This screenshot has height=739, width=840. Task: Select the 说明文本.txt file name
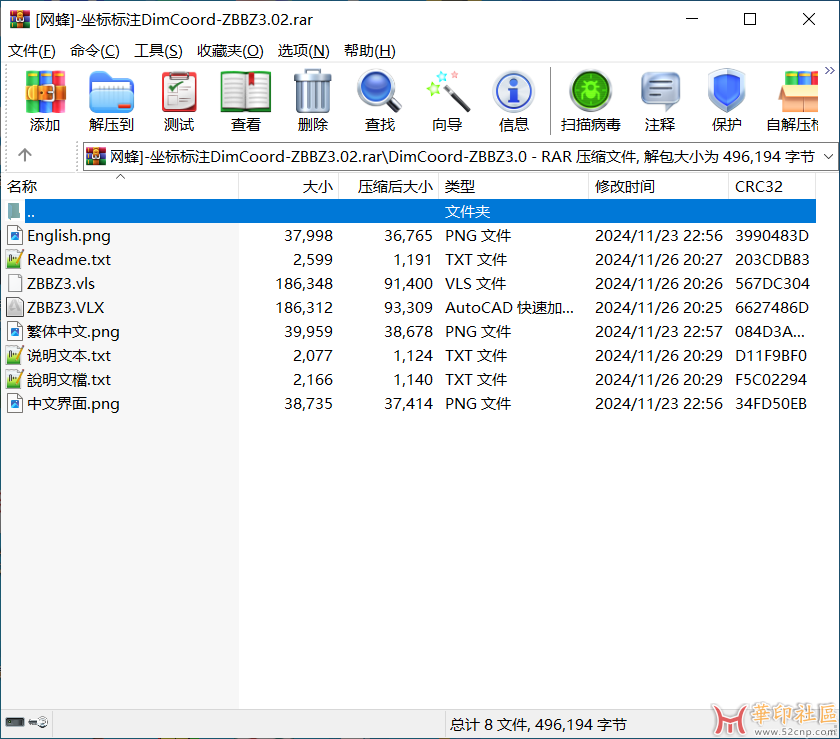point(69,355)
